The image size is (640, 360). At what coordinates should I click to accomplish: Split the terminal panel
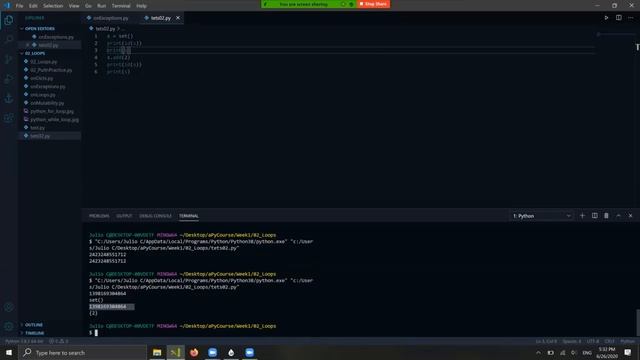tap(595, 216)
